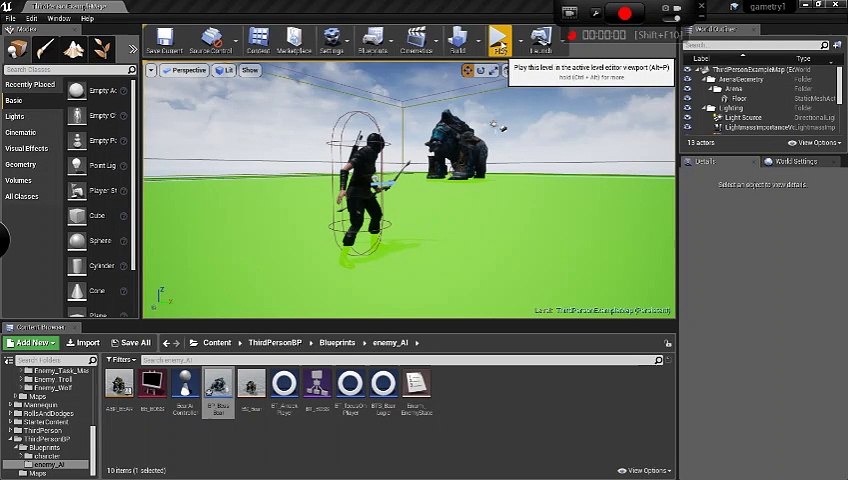Hide the Floor actor with its eye icon
The height and width of the screenshot is (480, 848).
coord(687,99)
